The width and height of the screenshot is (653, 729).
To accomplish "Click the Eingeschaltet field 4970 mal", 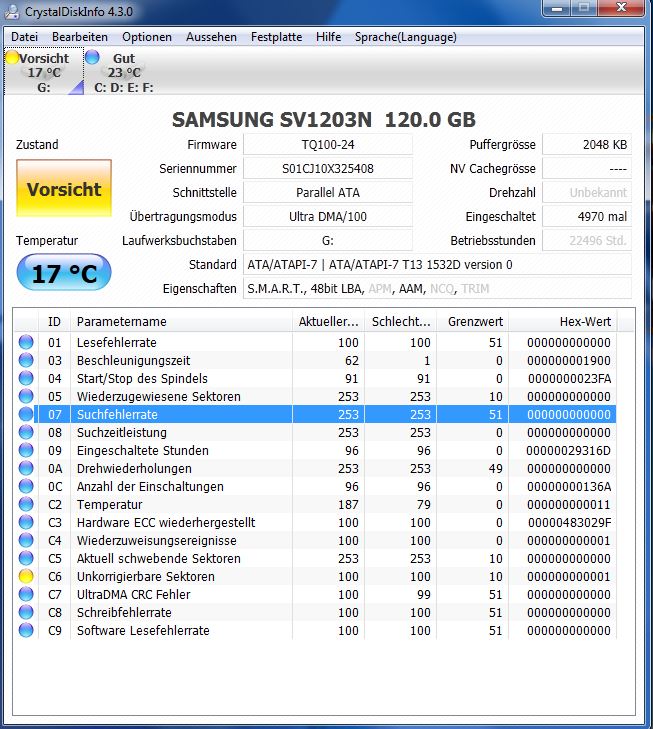I will click(x=587, y=217).
